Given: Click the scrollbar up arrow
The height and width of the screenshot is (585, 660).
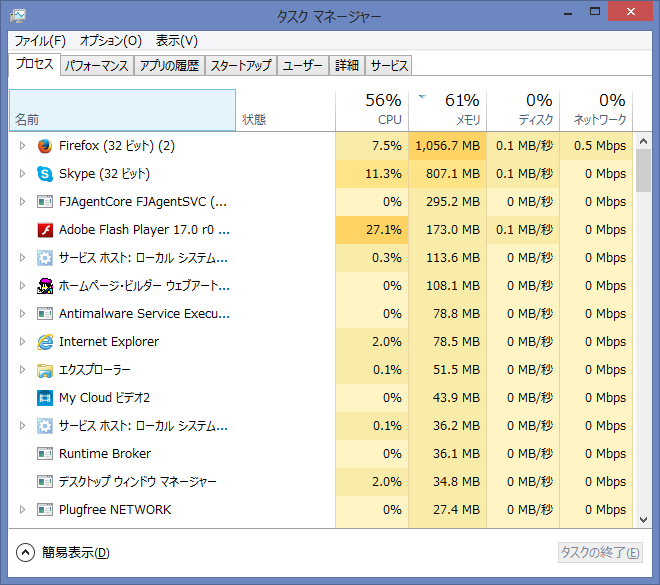Looking at the screenshot, I should (643, 141).
